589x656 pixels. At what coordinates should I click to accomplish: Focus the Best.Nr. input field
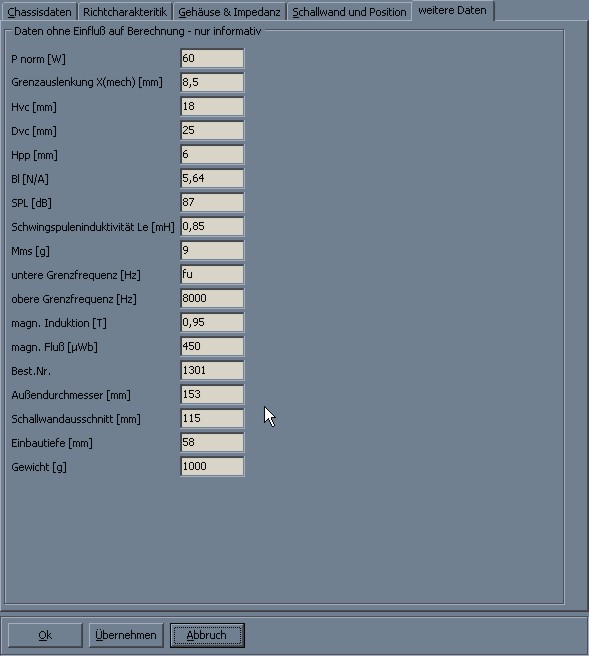(212, 370)
